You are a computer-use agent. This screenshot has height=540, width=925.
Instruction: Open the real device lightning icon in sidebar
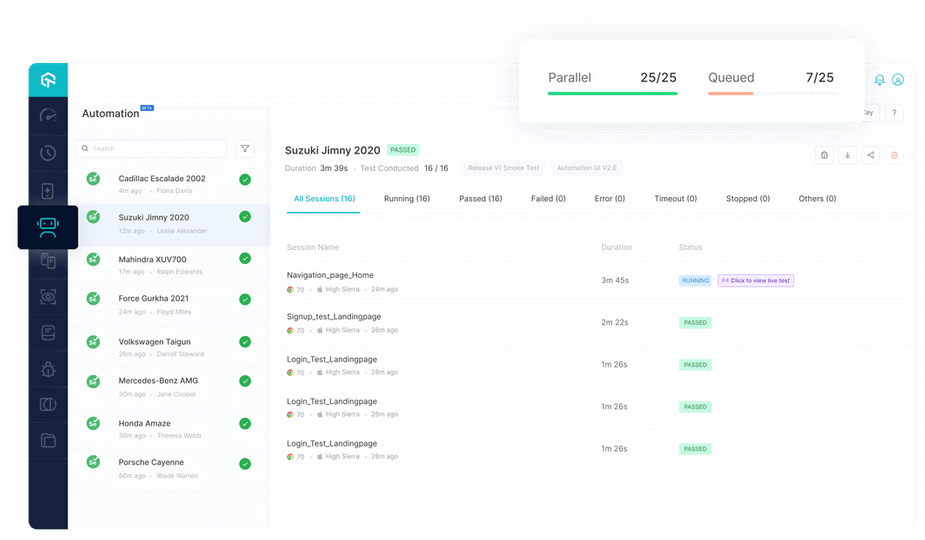48,191
